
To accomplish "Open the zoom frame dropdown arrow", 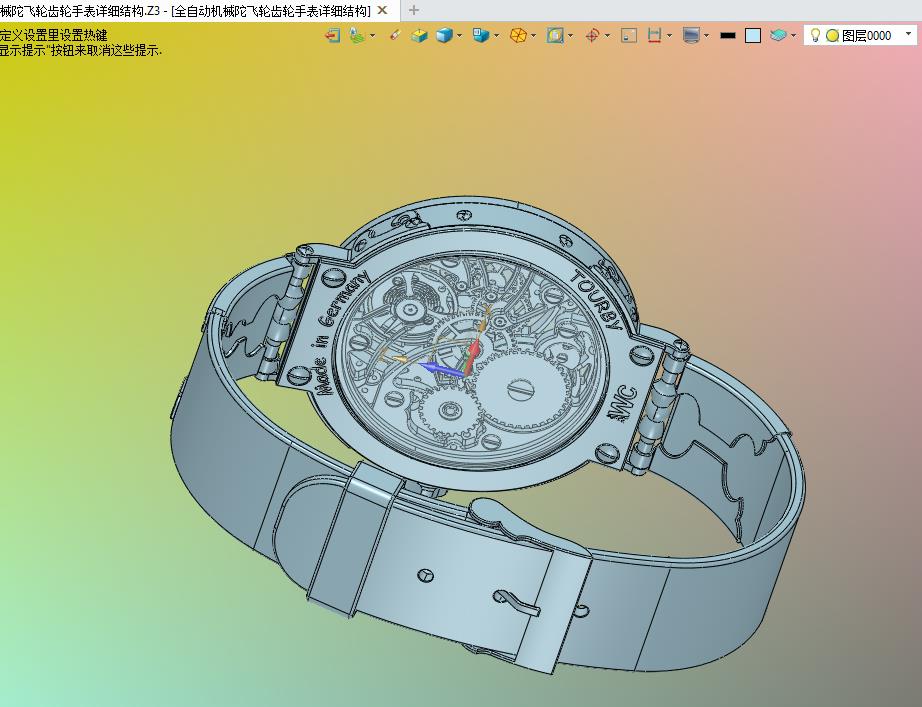I will pos(570,36).
